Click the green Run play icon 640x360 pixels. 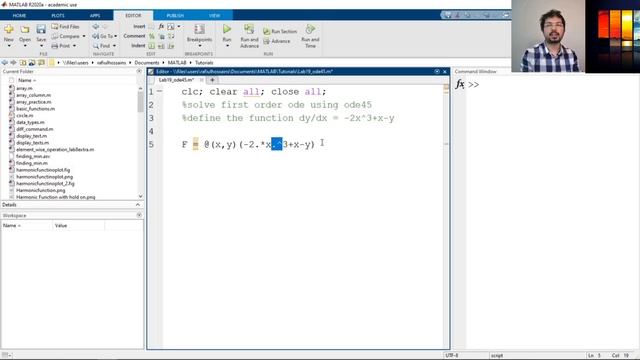pos(227,29)
